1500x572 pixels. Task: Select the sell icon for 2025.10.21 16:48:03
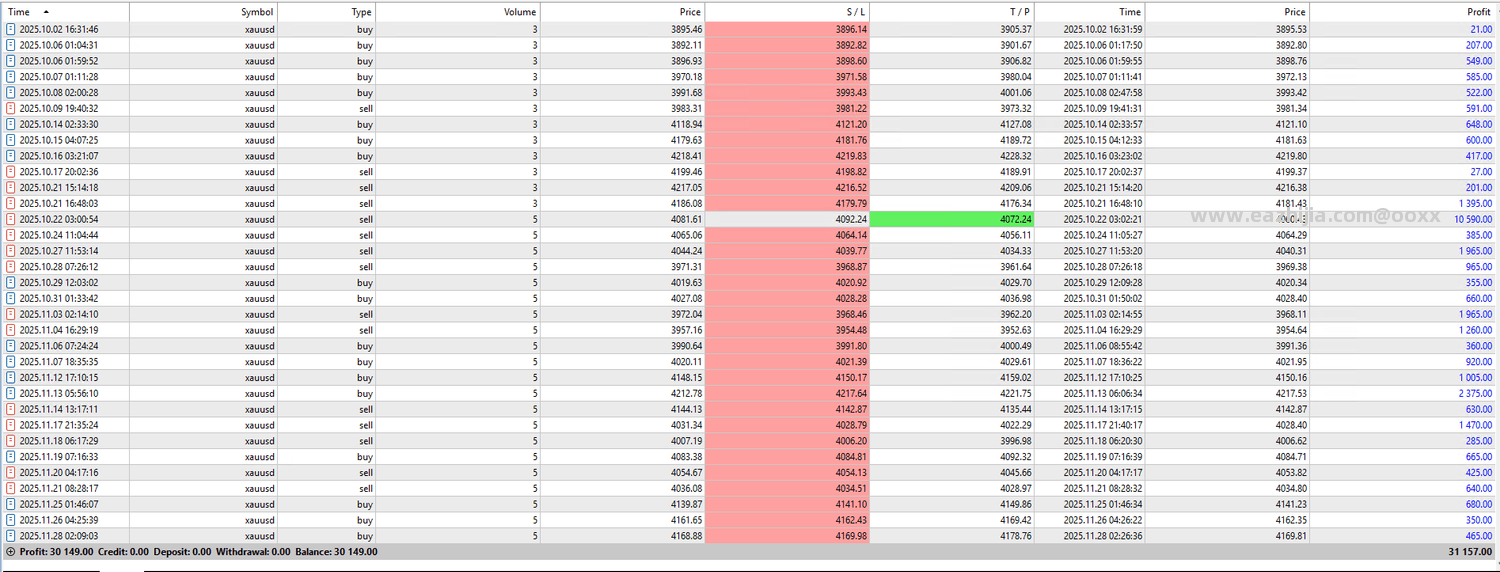pyautogui.click(x=11, y=203)
